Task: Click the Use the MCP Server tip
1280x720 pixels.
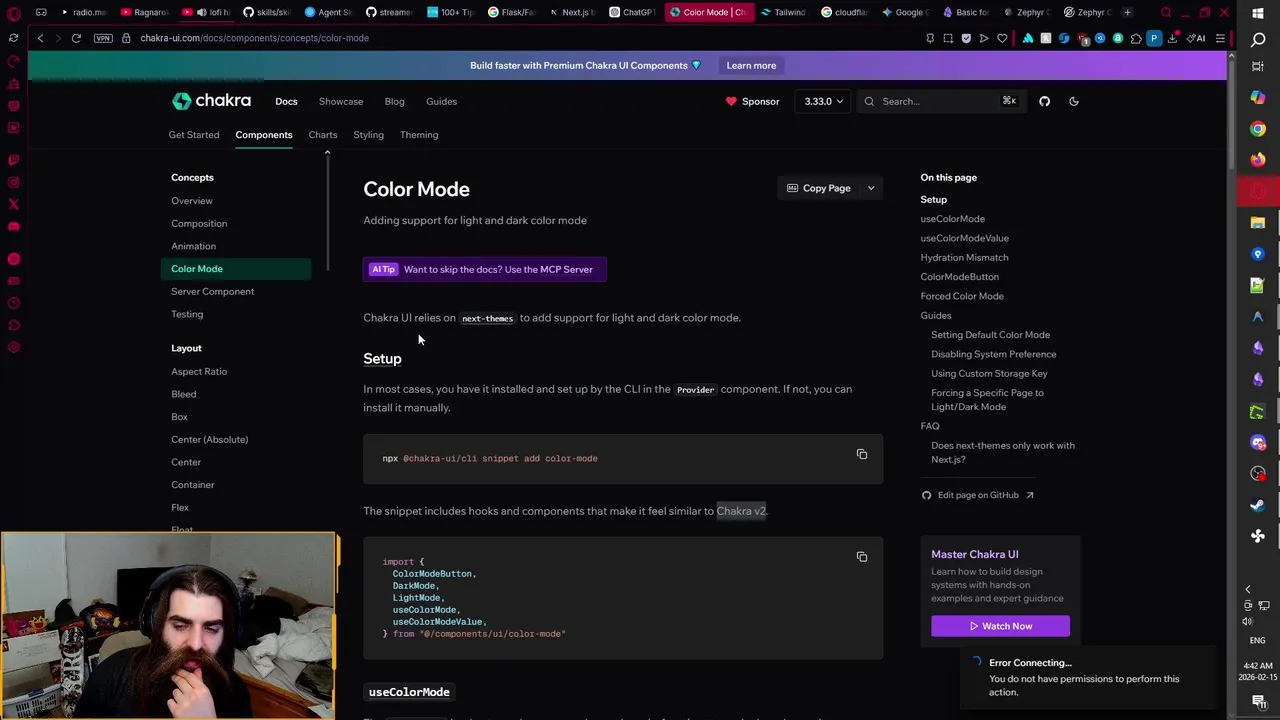Action: point(484,269)
